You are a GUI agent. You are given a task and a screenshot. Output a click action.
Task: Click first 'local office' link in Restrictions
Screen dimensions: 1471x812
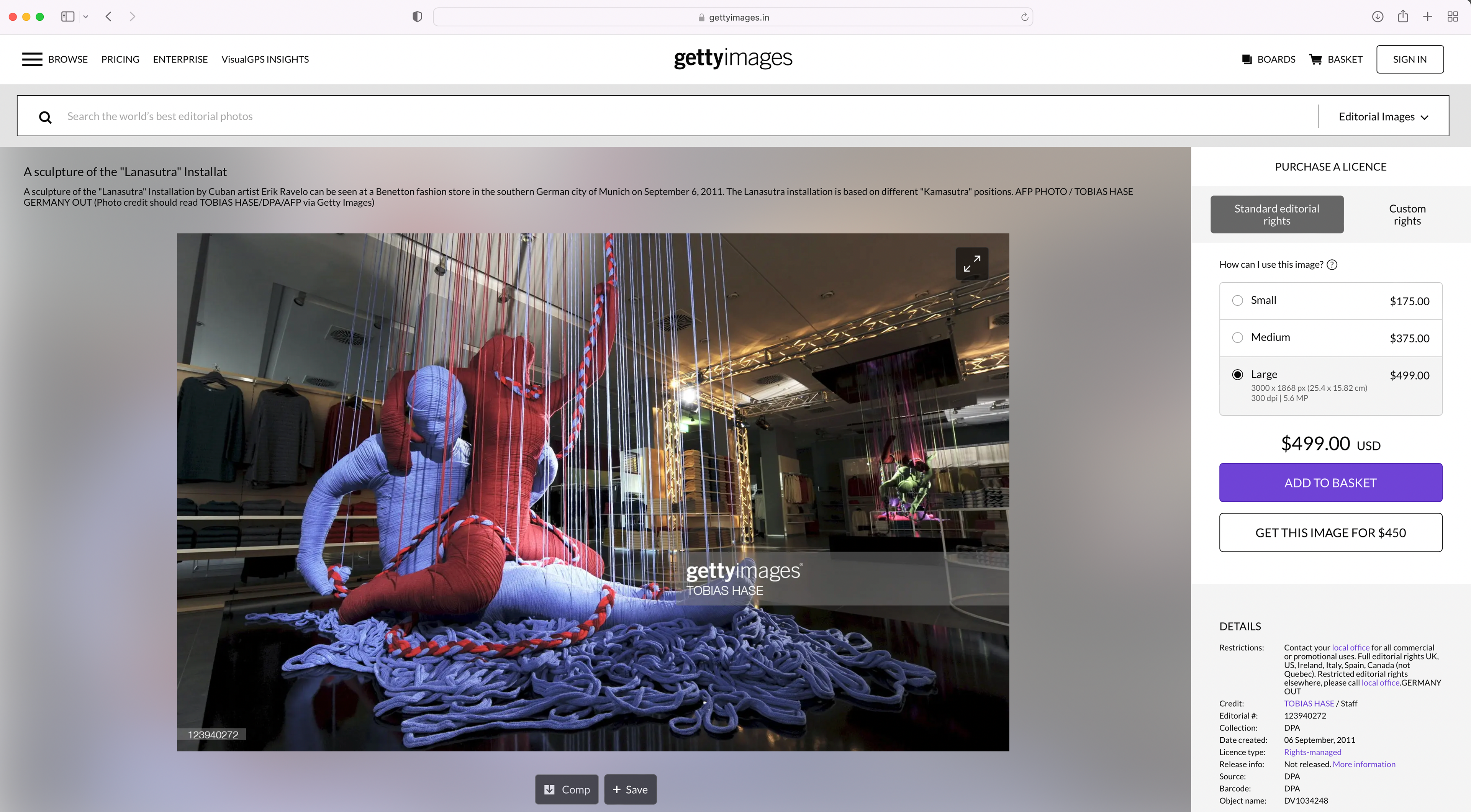point(1350,648)
